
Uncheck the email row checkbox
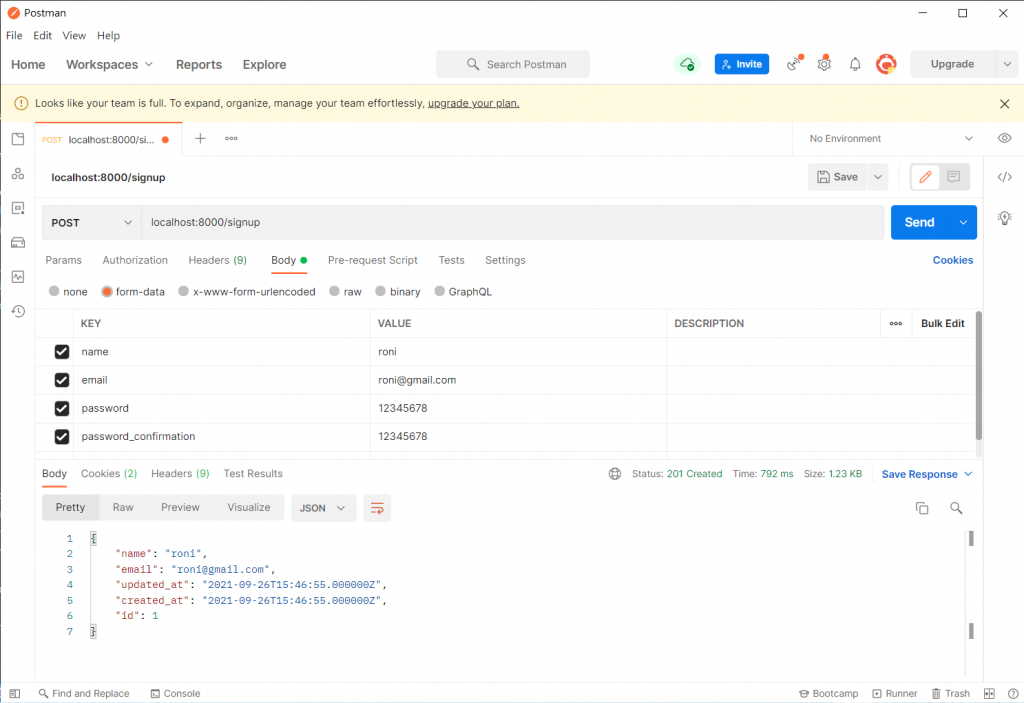point(62,380)
